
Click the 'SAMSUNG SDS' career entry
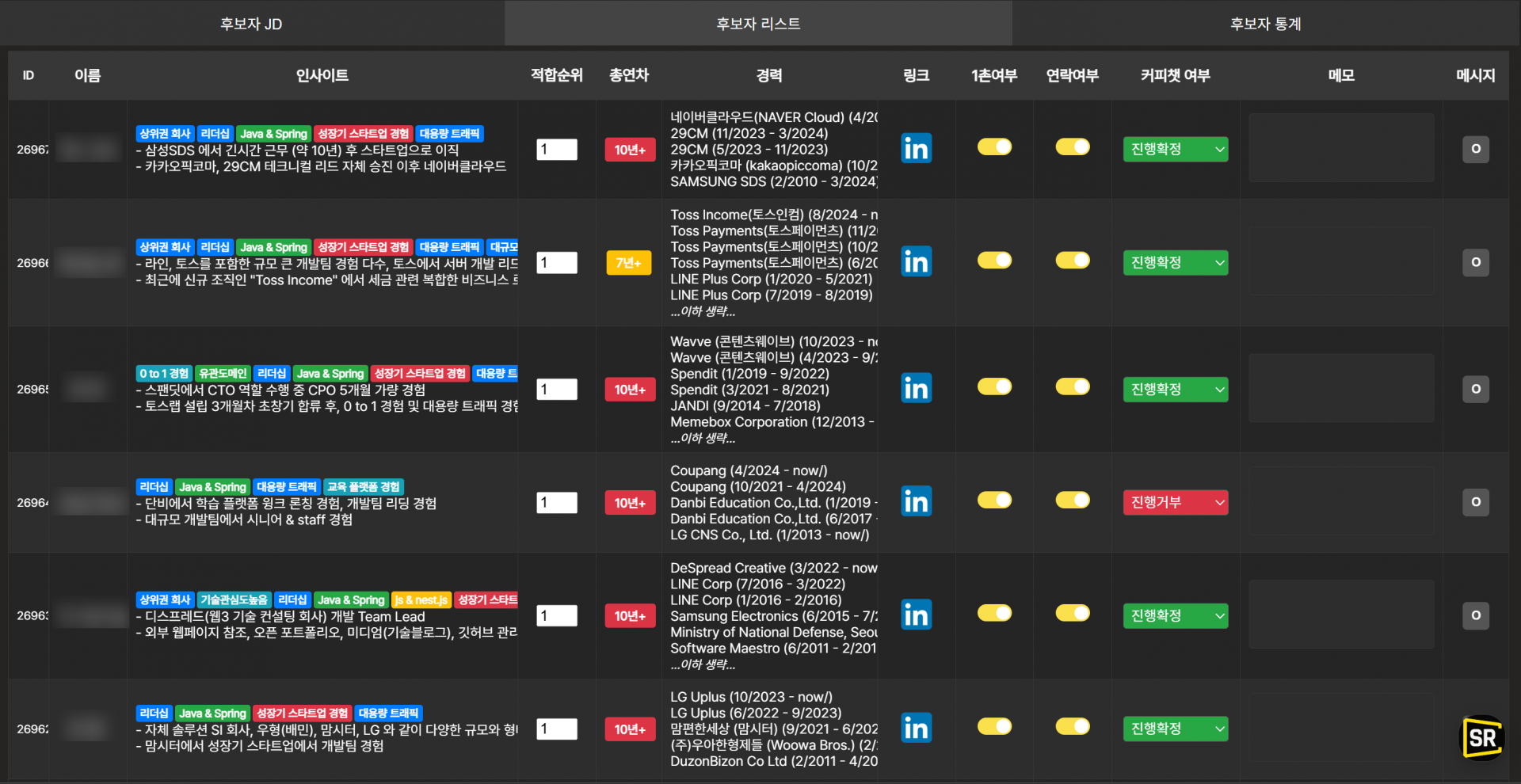(x=774, y=181)
